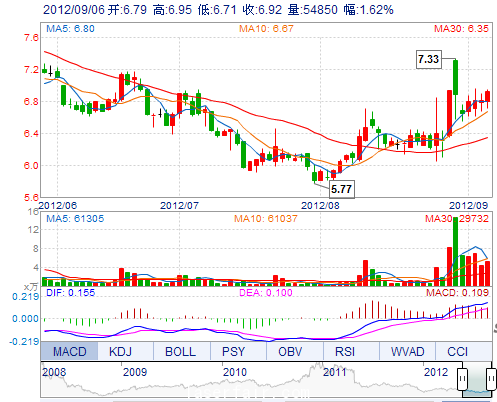Click the 2010 timeline overview marker

[235, 372]
